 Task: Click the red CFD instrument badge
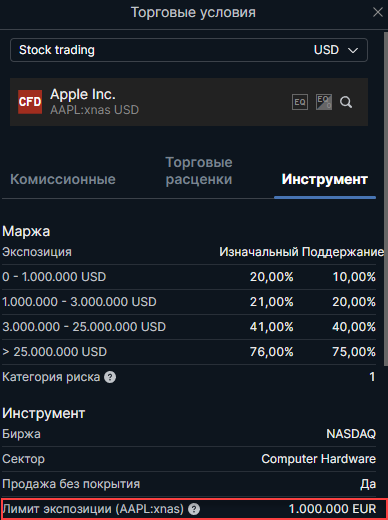30,102
